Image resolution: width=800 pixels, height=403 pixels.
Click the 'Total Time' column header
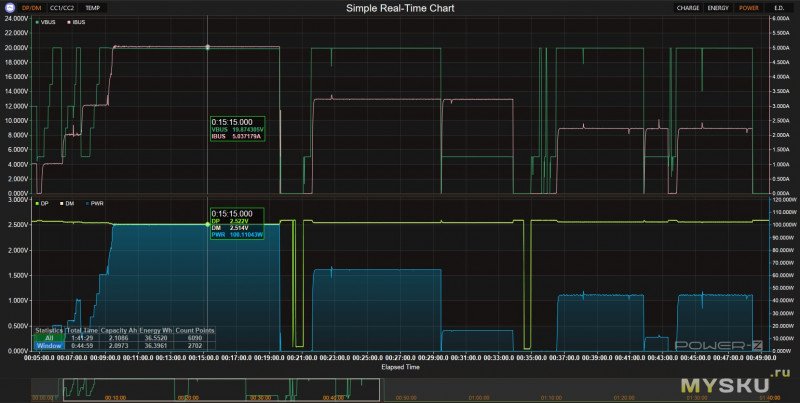pyautogui.click(x=82, y=331)
